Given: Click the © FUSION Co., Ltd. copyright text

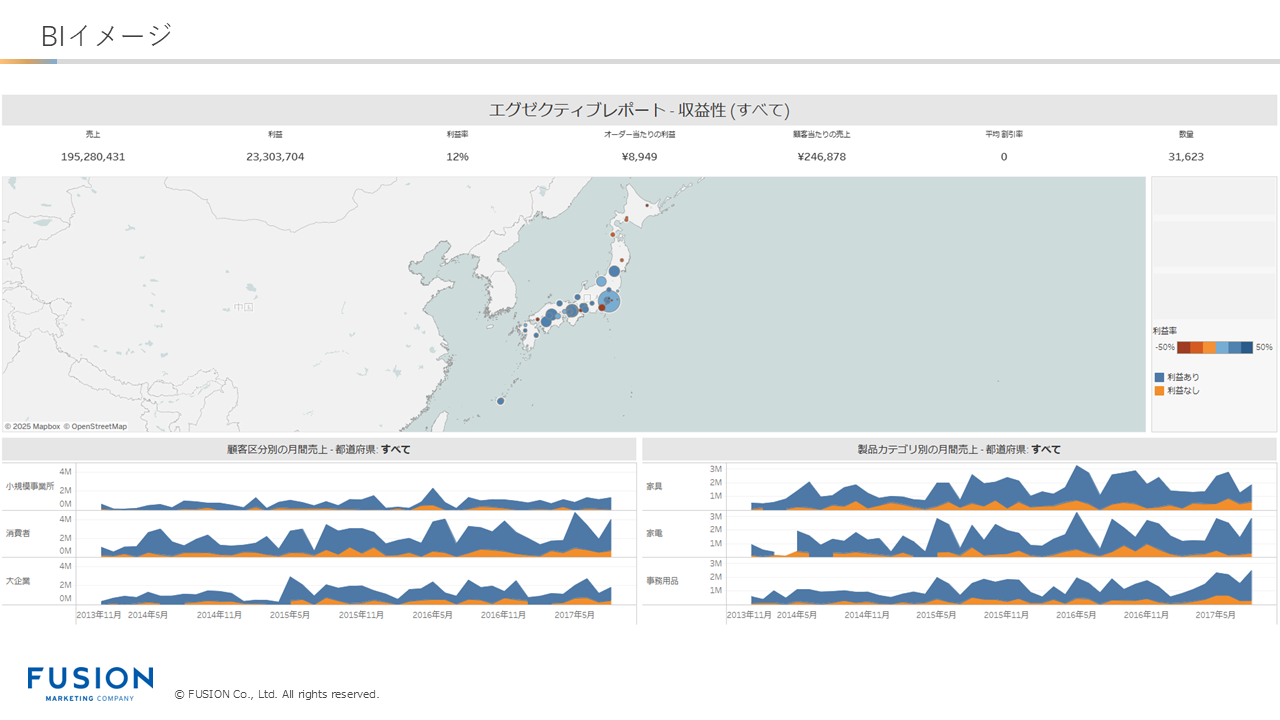Looking at the screenshot, I should pyautogui.click(x=277, y=694).
